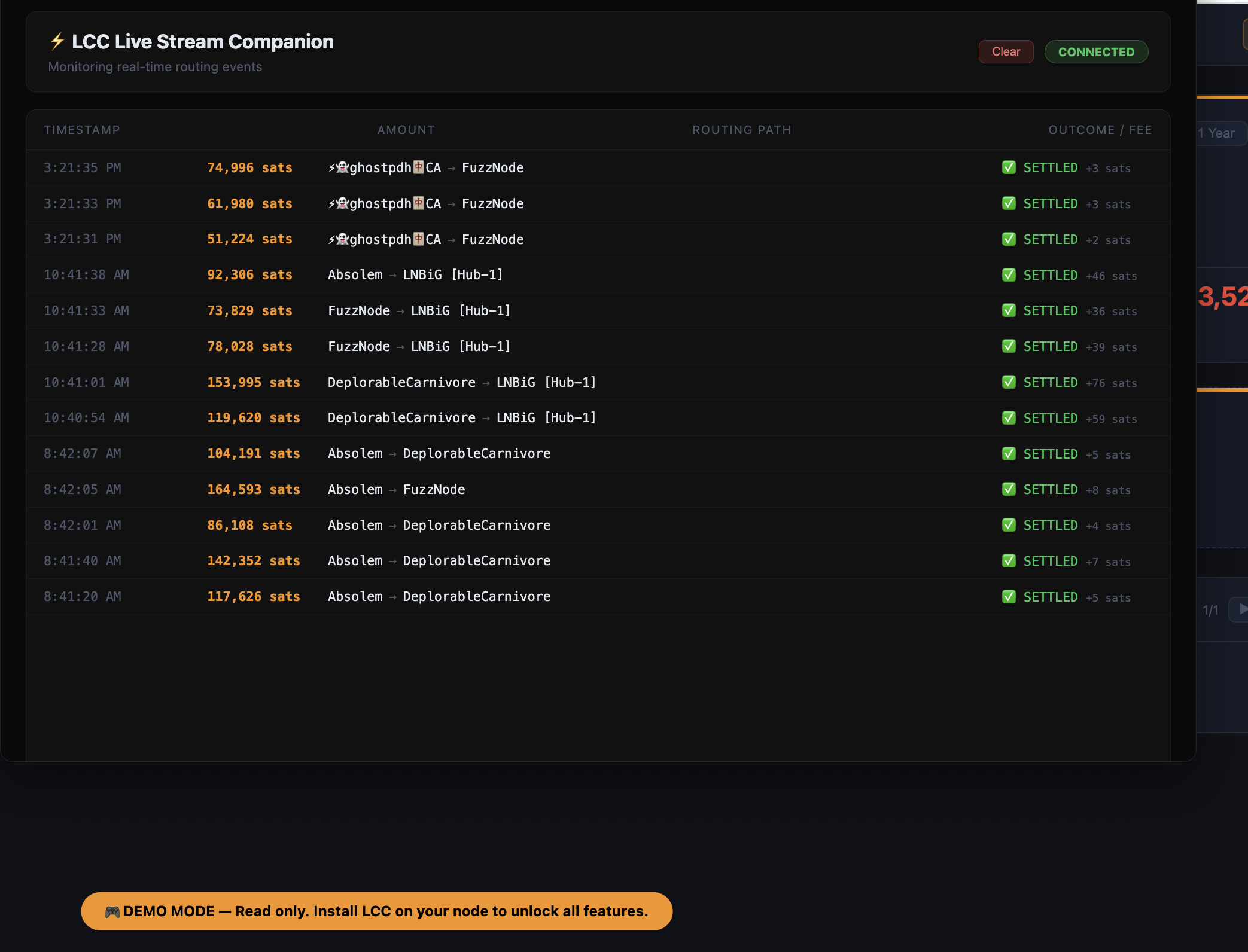The height and width of the screenshot is (952, 1248).
Task: Click the ghost emoji in the 3:21:33 PM row
Action: click(x=342, y=203)
